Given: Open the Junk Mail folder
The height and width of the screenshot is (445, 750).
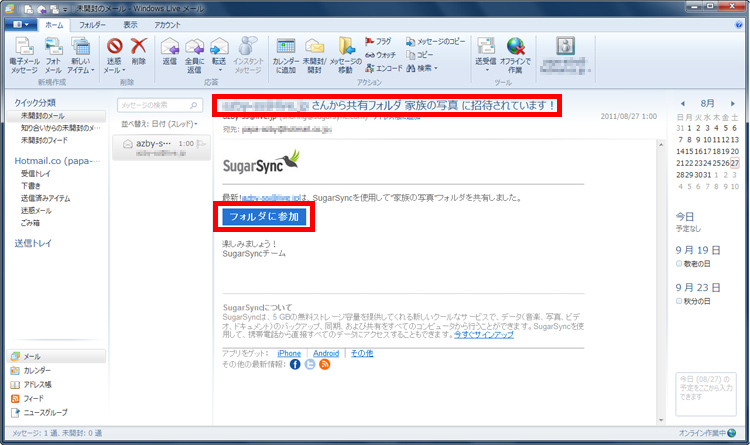Looking at the screenshot, I should coord(36,211).
